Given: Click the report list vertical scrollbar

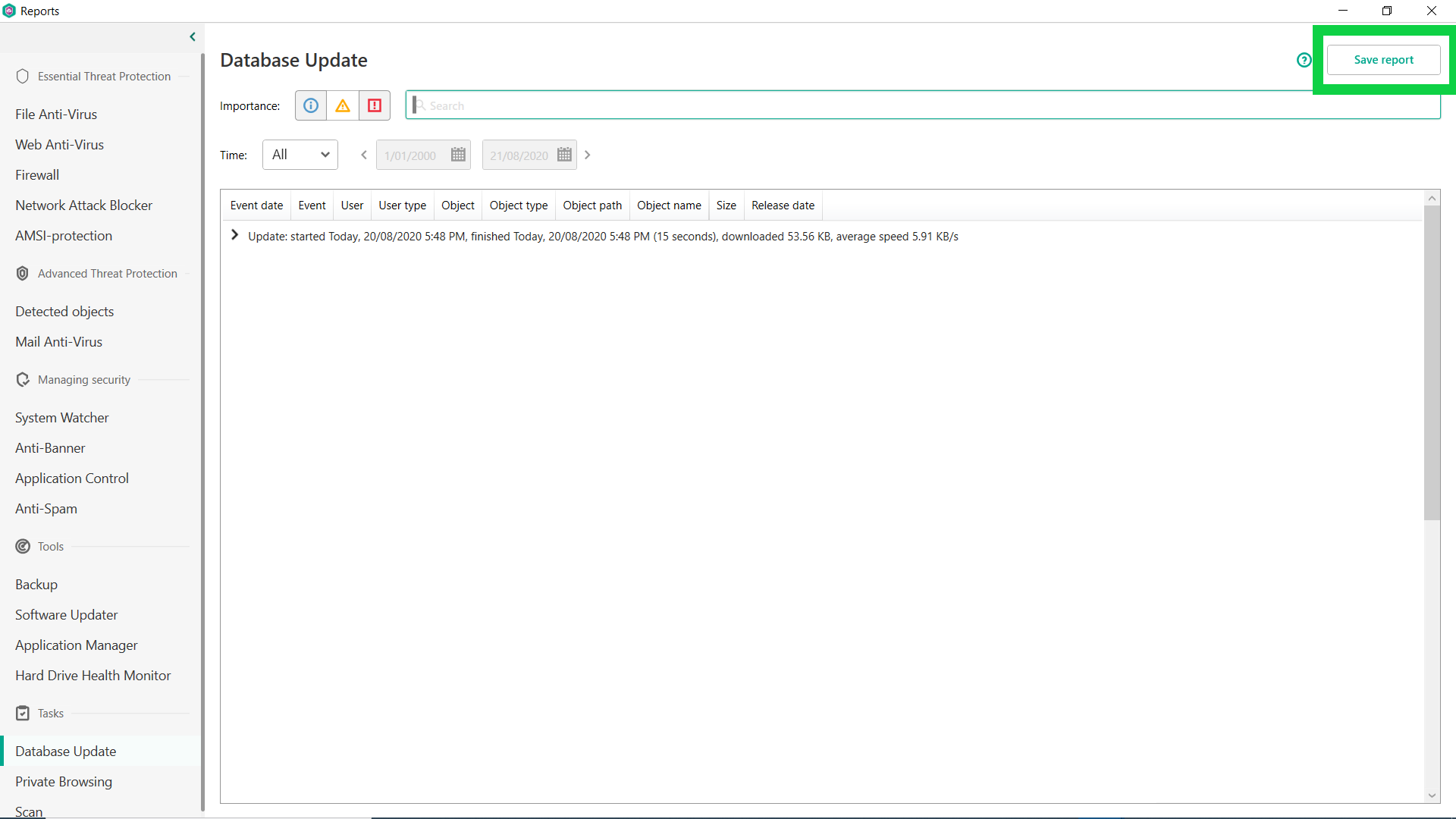Looking at the screenshot, I should (1432, 364).
